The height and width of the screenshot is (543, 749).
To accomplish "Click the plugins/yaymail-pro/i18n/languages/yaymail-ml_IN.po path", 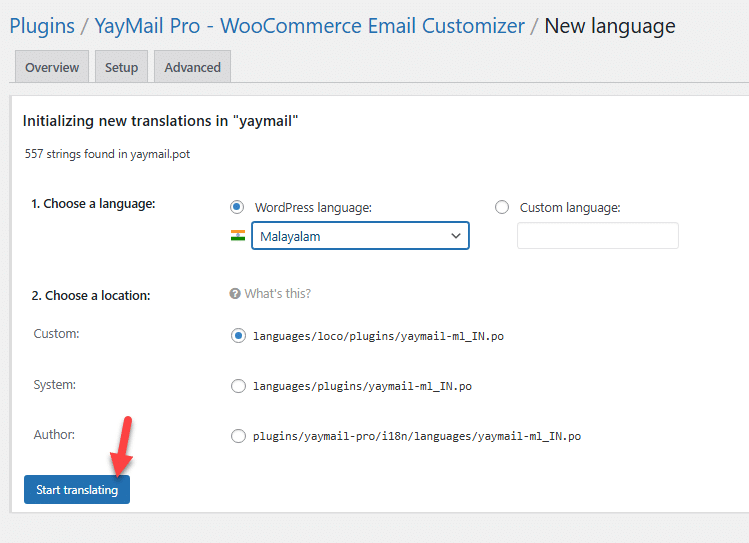I will pos(417,437).
